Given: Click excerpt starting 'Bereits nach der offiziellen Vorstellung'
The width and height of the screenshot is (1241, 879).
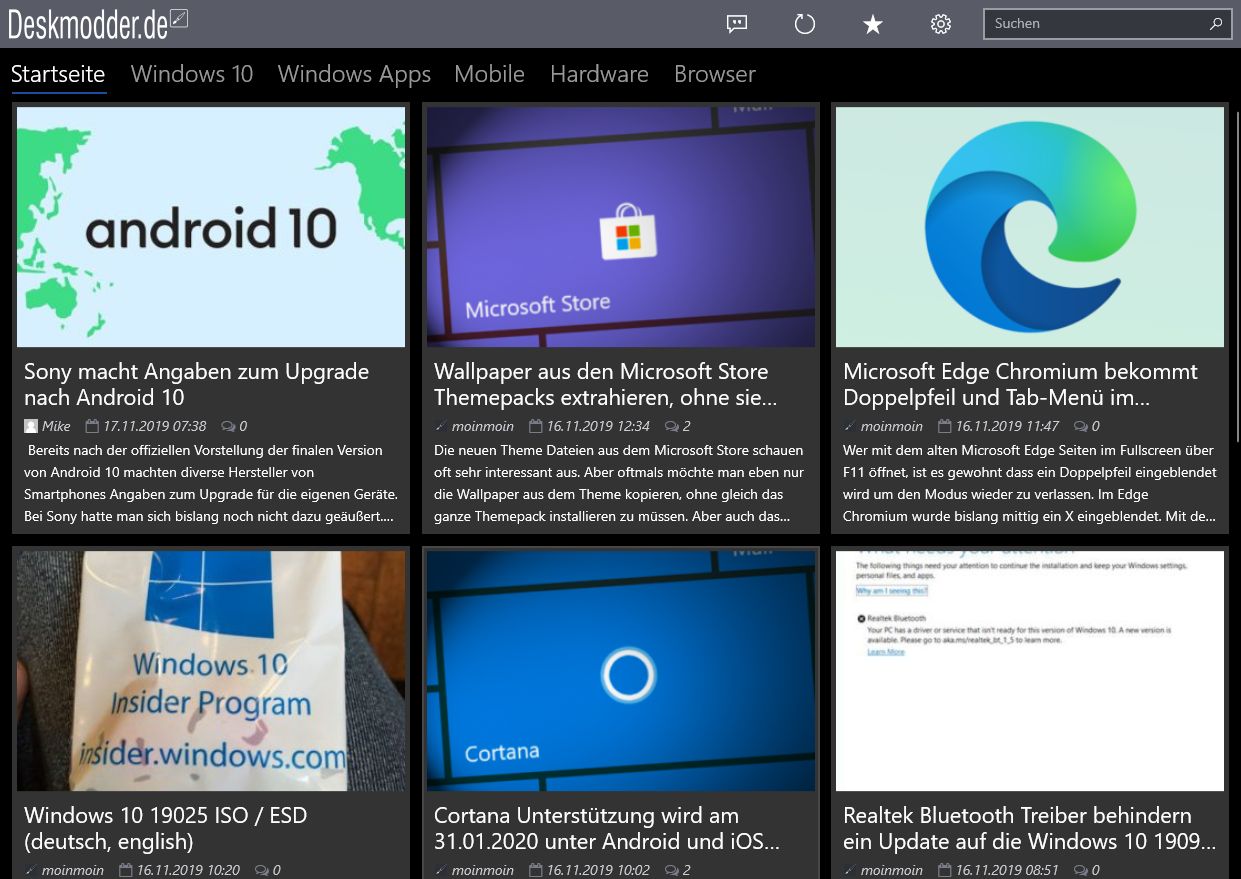Looking at the screenshot, I should click(211, 484).
